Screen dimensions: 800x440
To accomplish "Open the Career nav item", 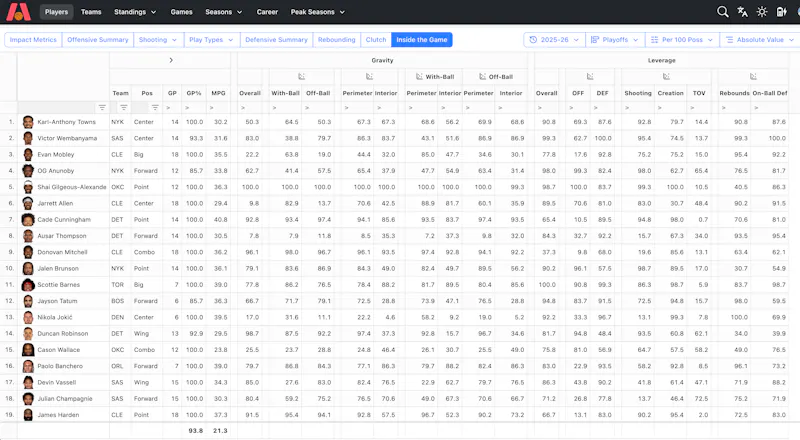I will pyautogui.click(x=267, y=12).
